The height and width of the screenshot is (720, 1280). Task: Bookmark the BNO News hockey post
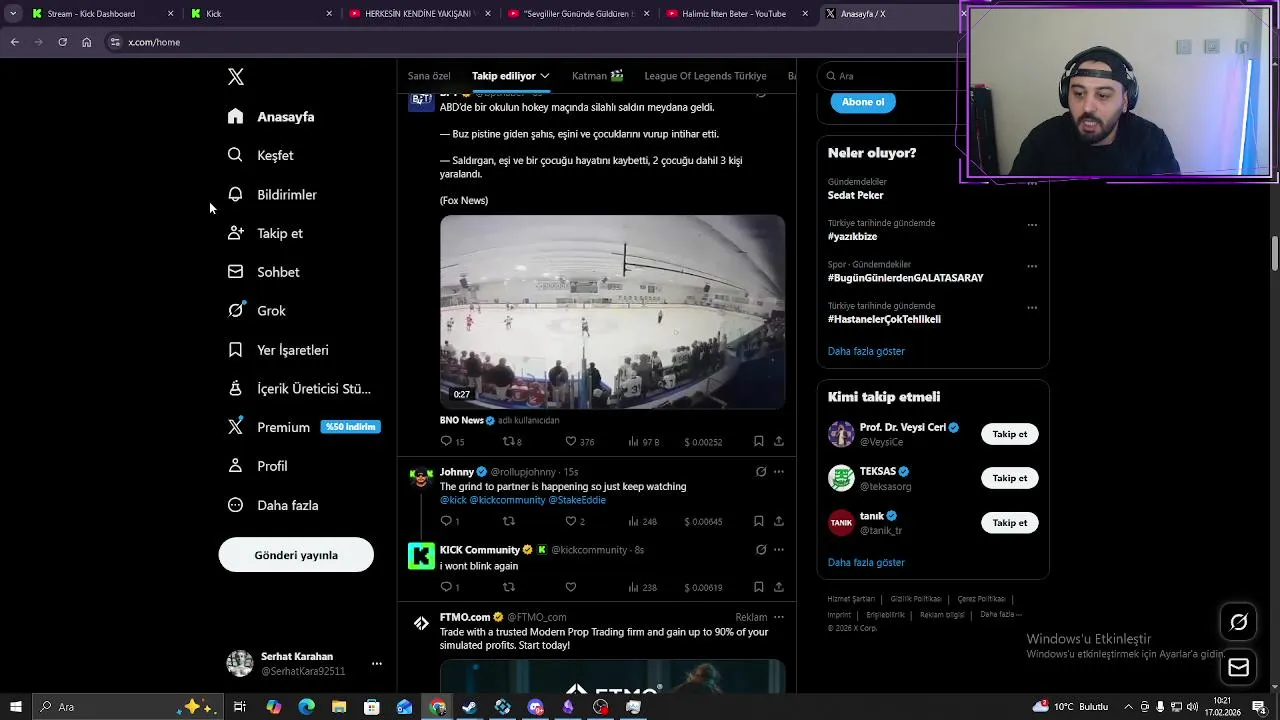point(759,441)
